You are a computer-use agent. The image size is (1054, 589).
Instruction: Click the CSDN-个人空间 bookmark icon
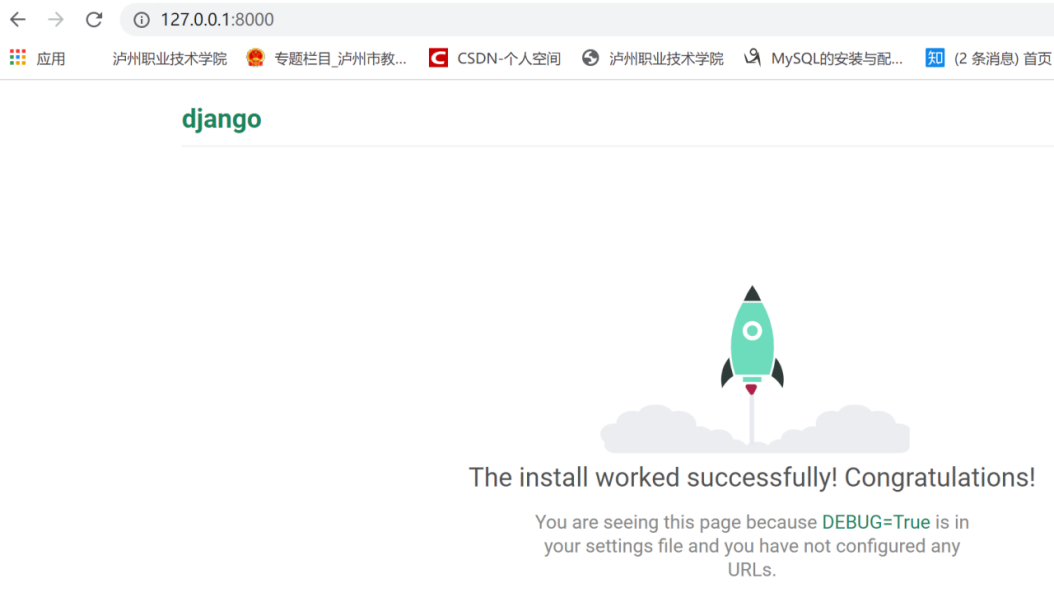tap(437, 57)
